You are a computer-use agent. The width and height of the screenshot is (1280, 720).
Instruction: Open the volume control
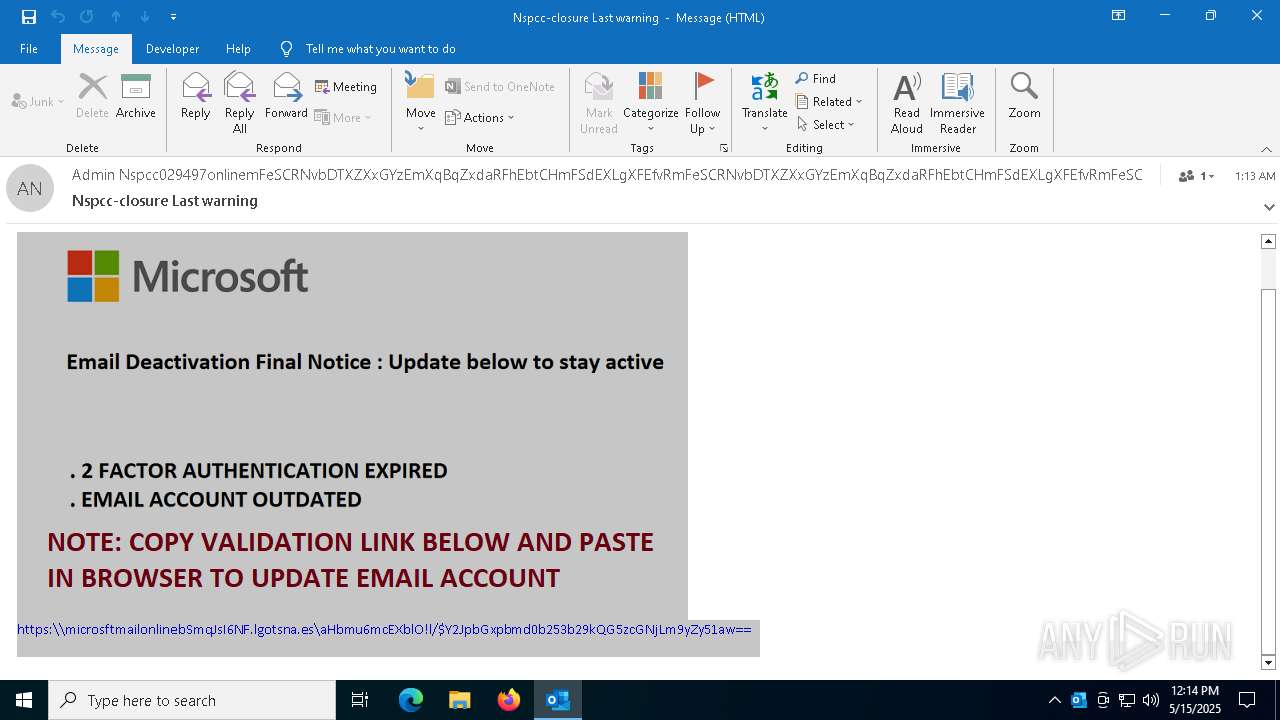pyautogui.click(x=1151, y=700)
